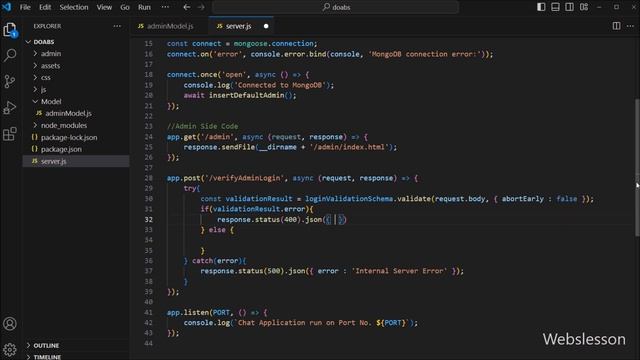Collapse the DOABS root folder

click(76, 42)
